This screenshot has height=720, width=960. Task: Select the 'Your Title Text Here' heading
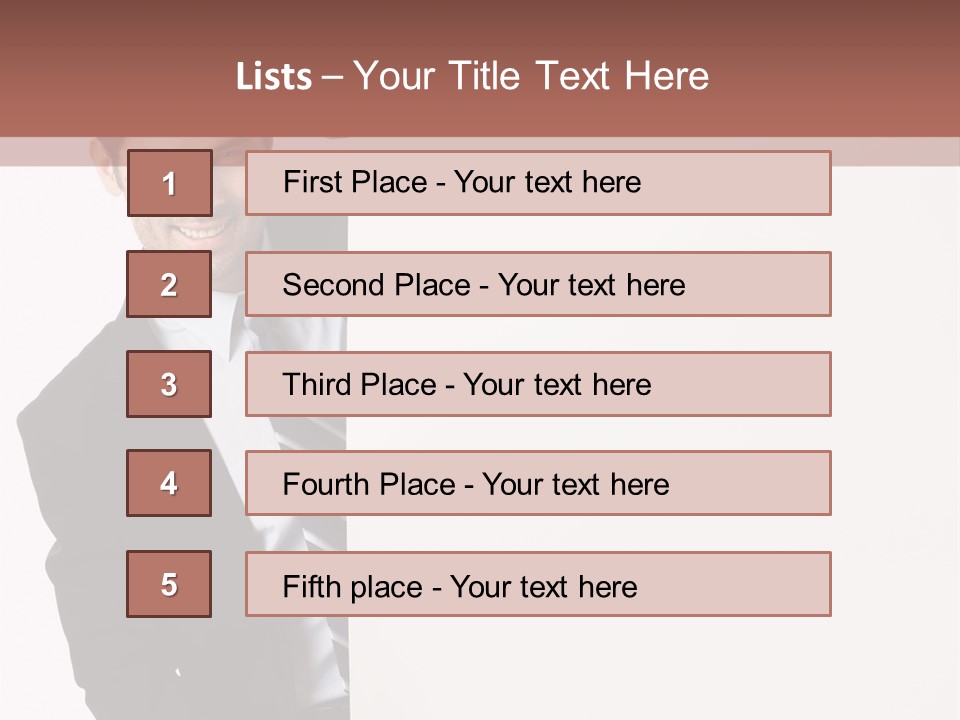coord(531,77)
